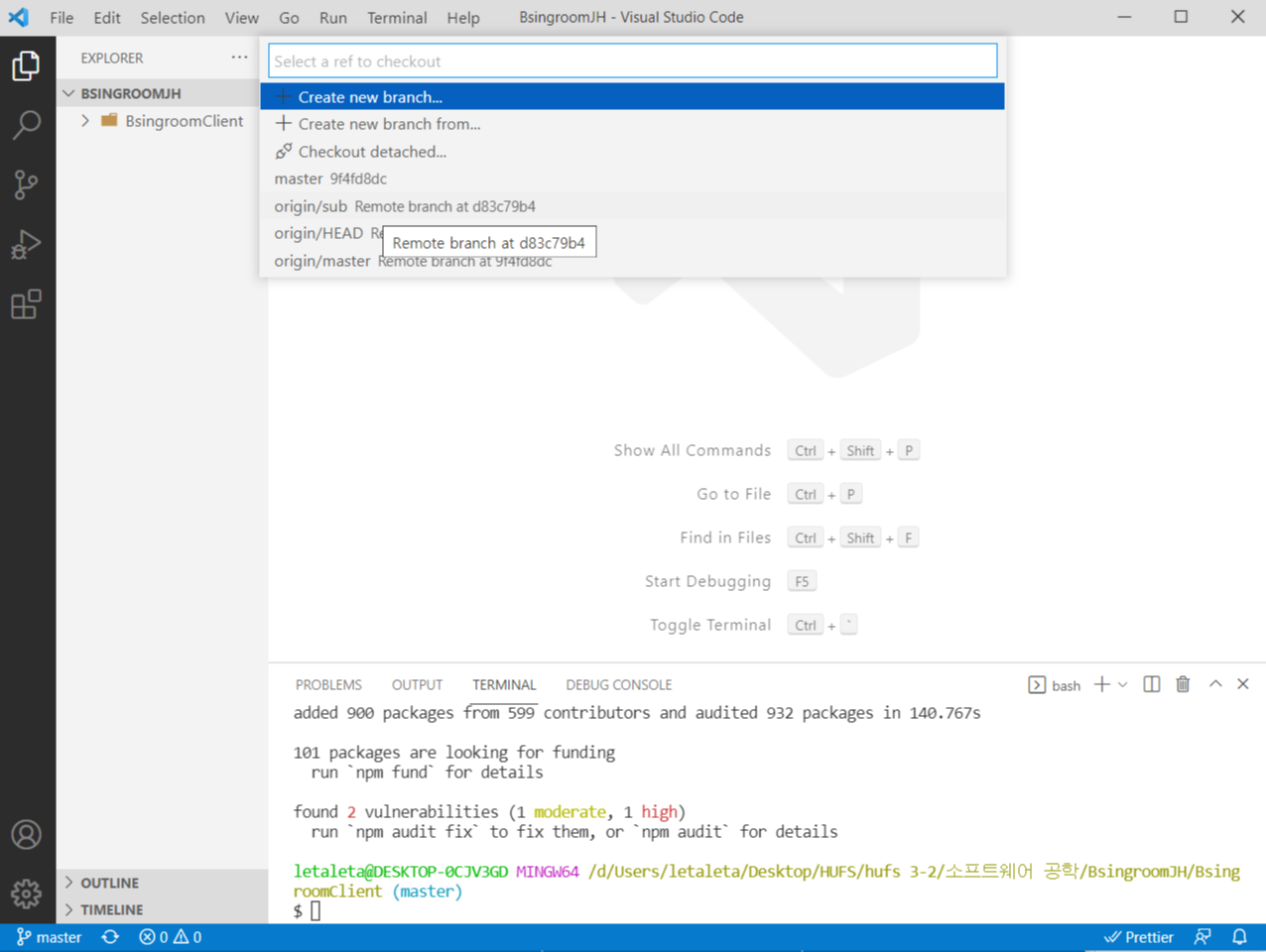Image resolution: width=1266 pixels, height=952 pixels.
Task: Choose Checkout detached... option
Action: [632, 152]
